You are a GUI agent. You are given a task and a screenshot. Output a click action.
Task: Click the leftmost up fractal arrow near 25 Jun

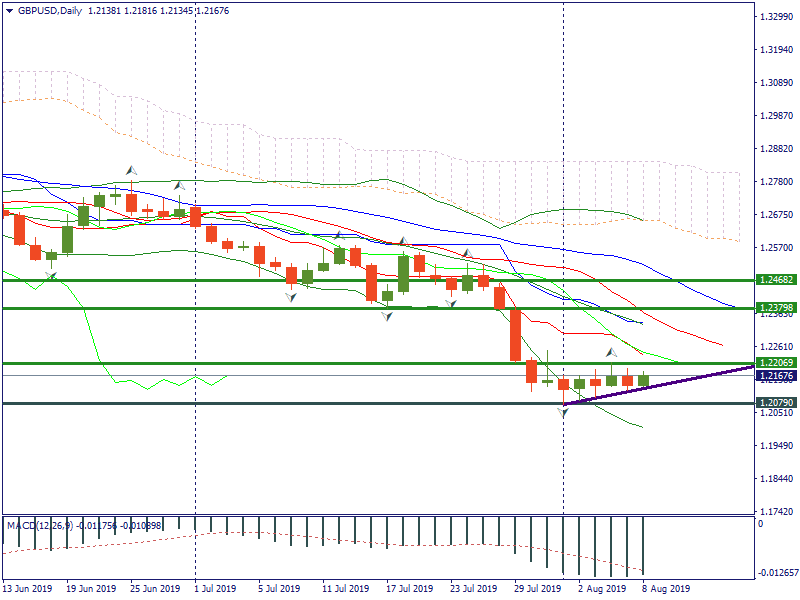pos(131,170)
